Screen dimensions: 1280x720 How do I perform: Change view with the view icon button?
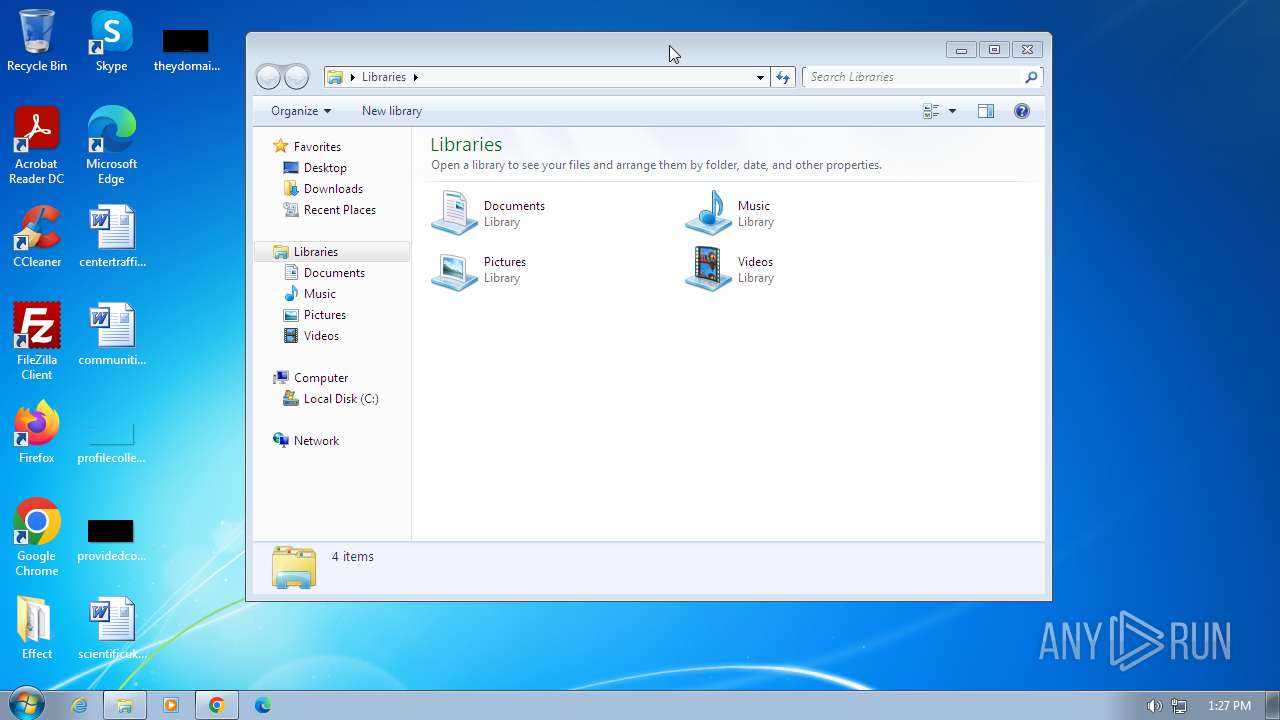(x=931, y=111)
